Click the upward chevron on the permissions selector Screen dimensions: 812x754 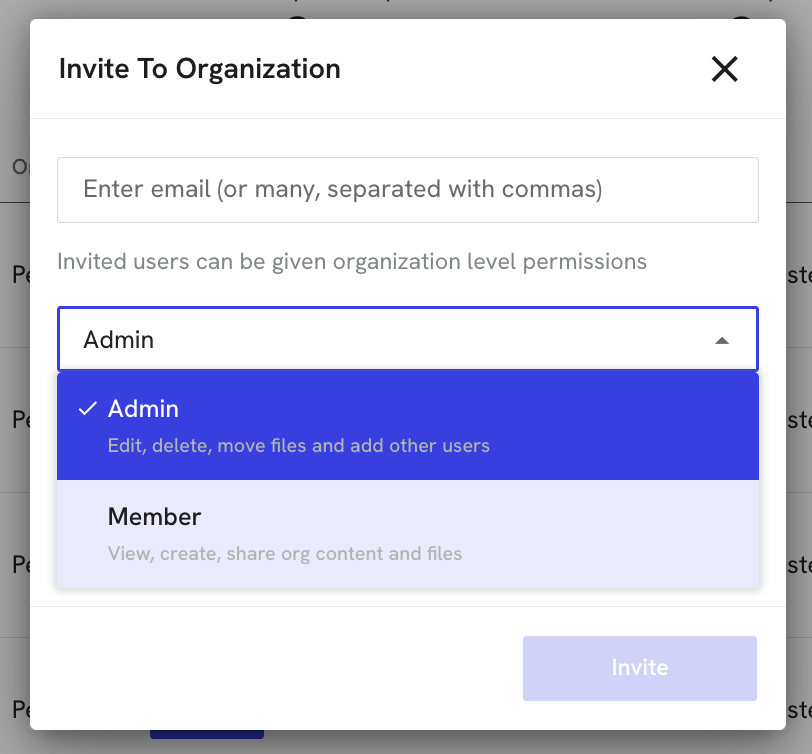tap(722, 339)
